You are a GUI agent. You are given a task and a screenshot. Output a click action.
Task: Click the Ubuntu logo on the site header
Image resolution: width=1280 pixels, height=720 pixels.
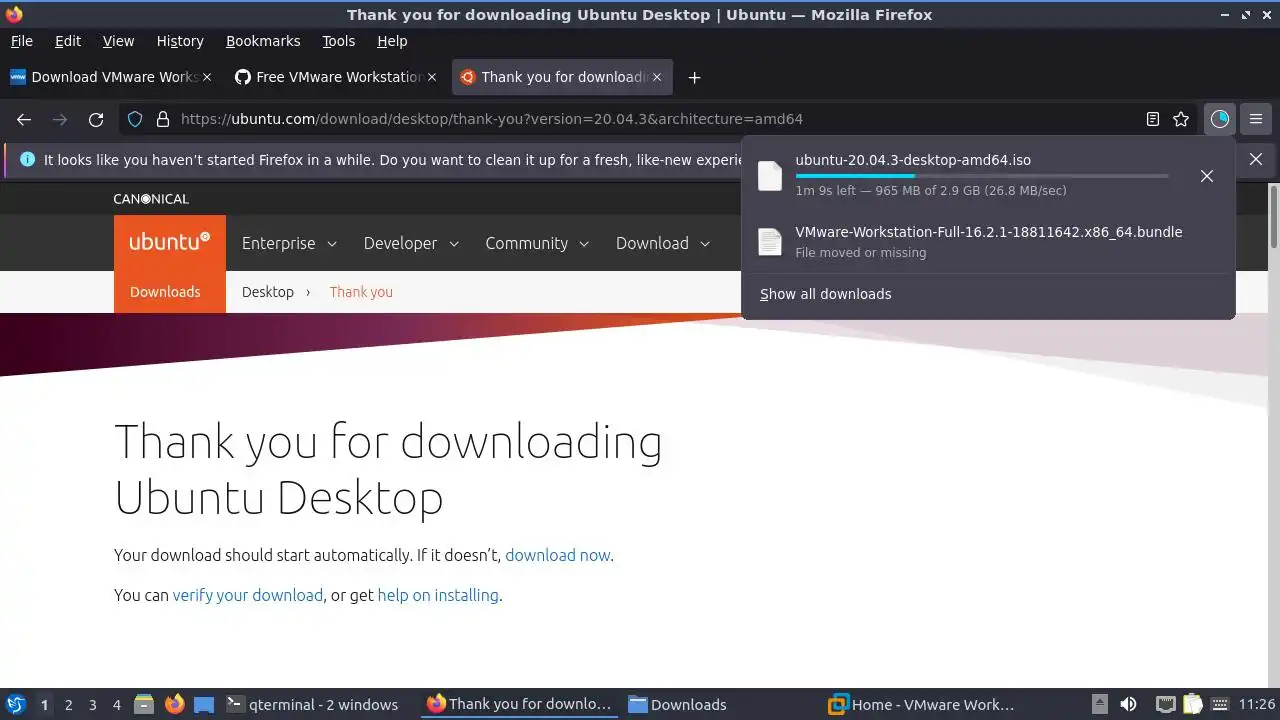170,242
